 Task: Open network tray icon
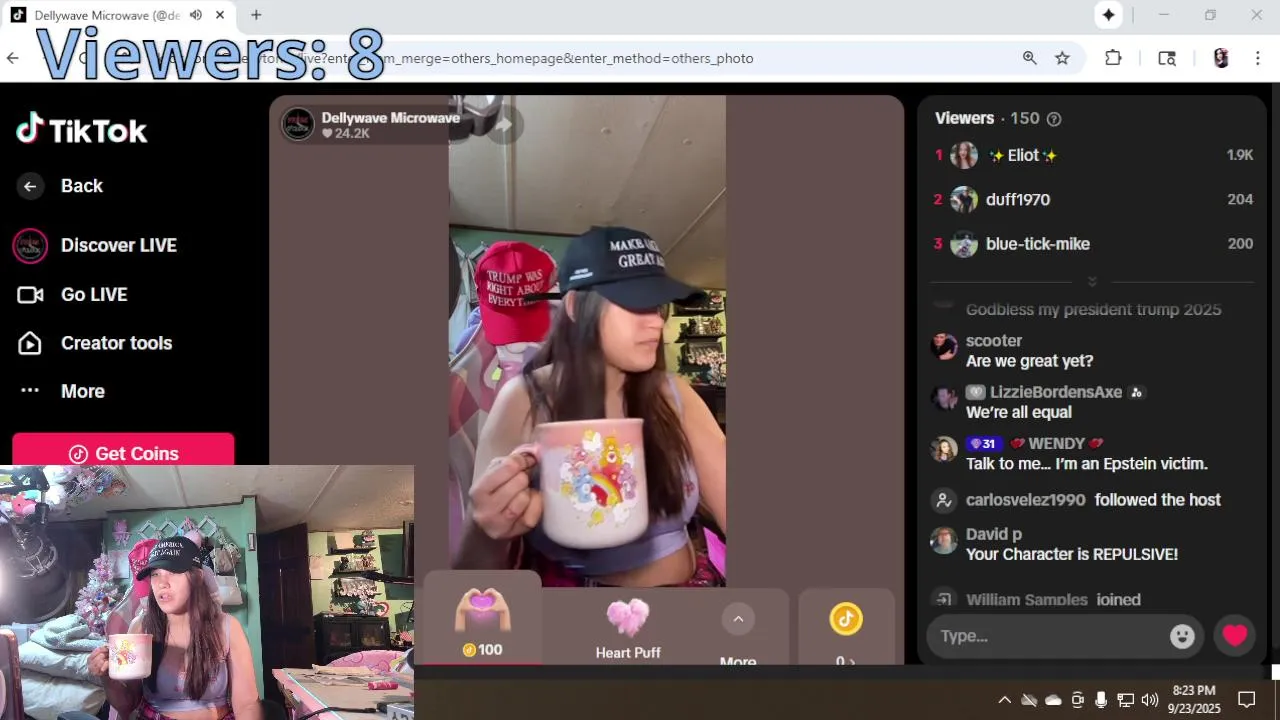click(1125, 700)
